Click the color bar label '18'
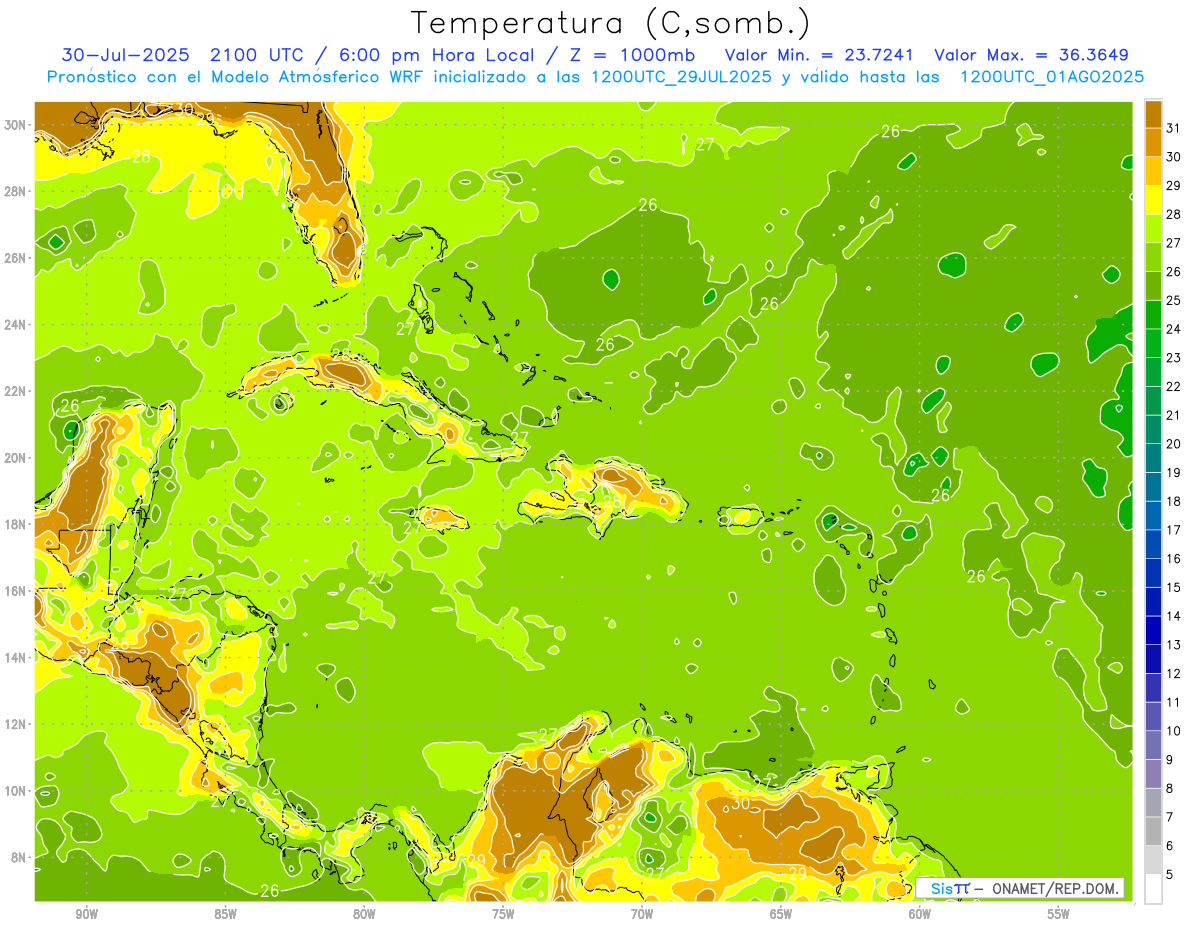The image size is (1200, 927). [x=1173, y=501]
